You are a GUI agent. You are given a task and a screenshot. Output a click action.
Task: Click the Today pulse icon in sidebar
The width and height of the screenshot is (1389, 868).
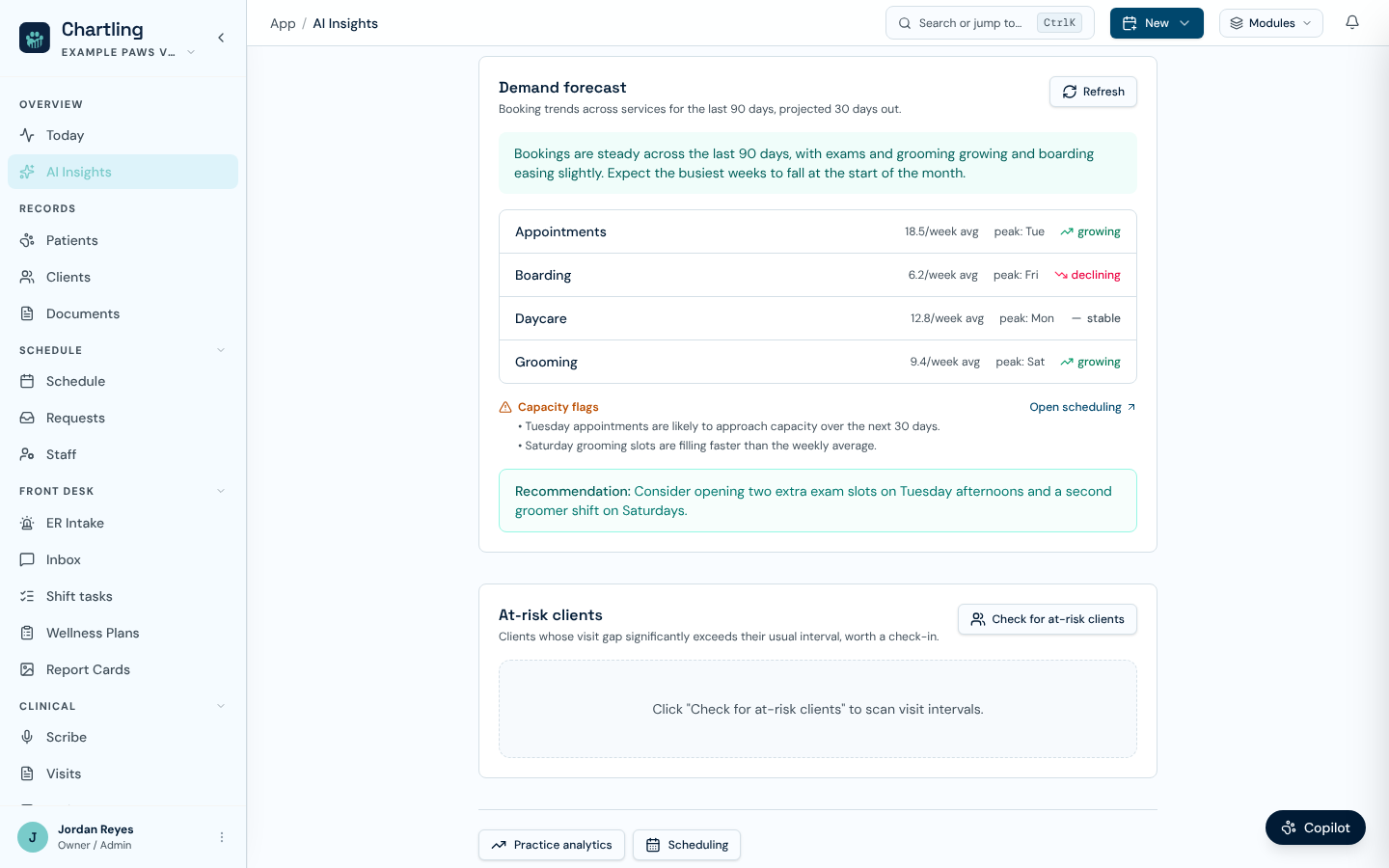[27, 135]
